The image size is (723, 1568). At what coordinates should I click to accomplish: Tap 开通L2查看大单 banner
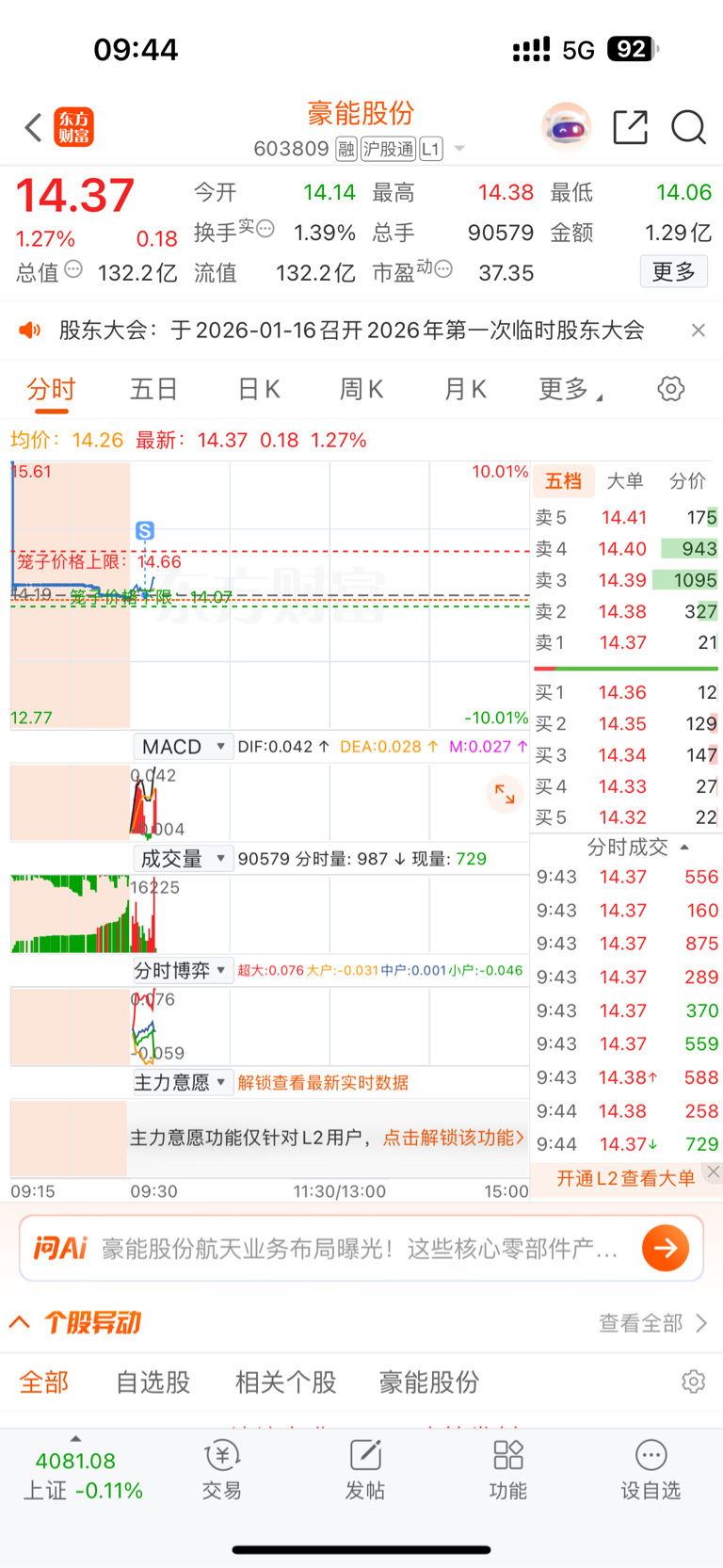(x=626, y=1178)
